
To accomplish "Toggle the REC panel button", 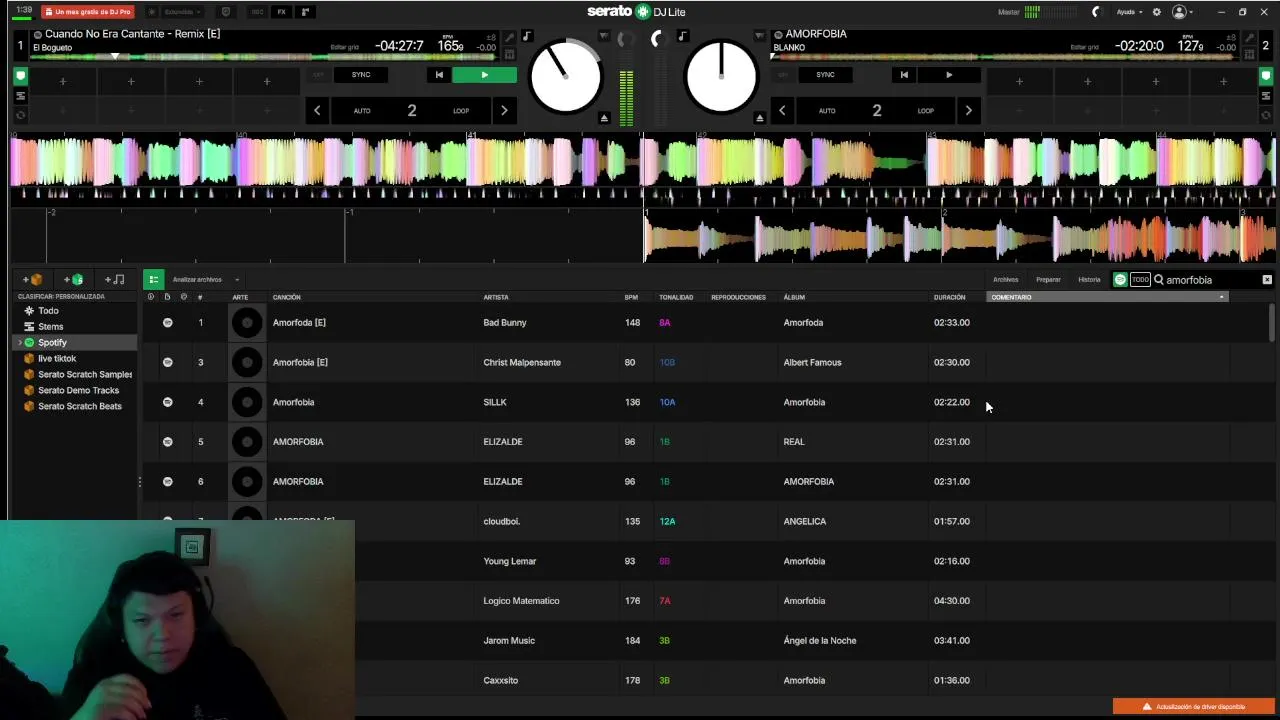I will pyautogui.click(x=258, y=12).
